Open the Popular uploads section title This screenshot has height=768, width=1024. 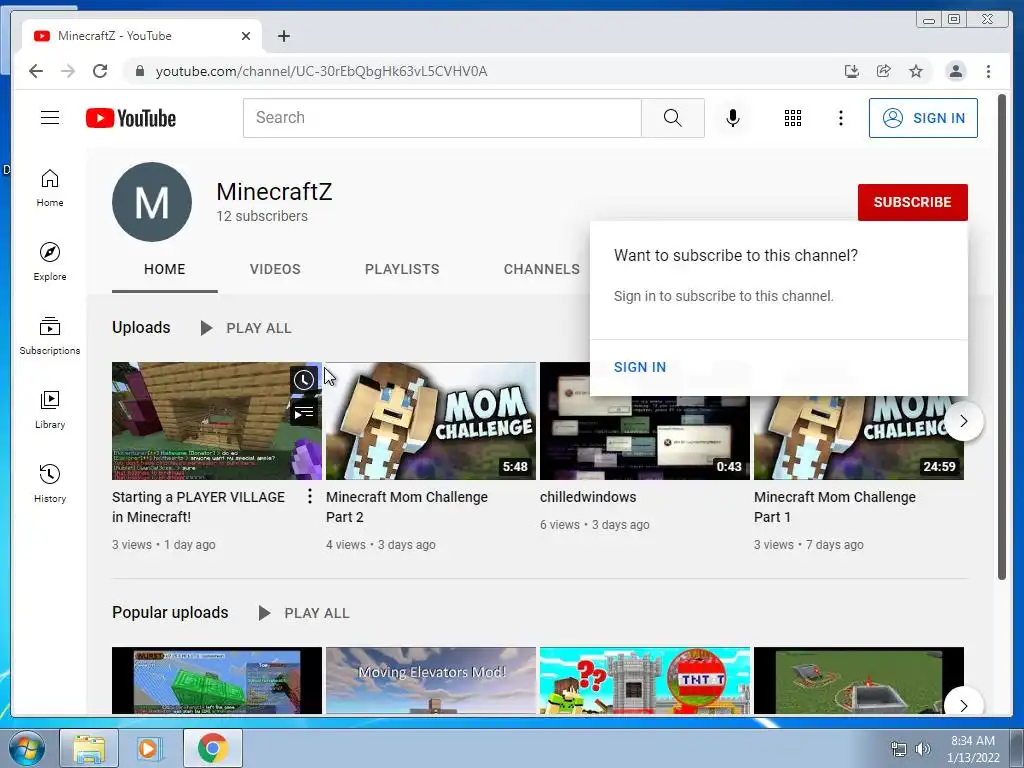pos(170,613)
